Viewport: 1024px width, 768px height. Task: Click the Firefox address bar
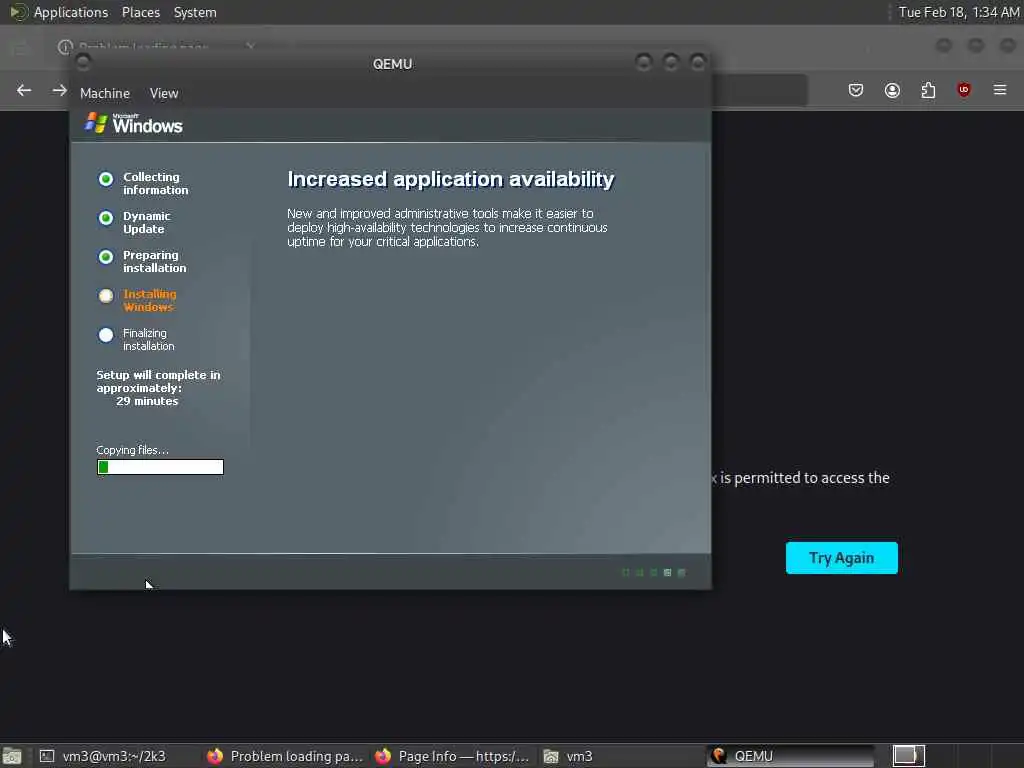pos(759,90)
